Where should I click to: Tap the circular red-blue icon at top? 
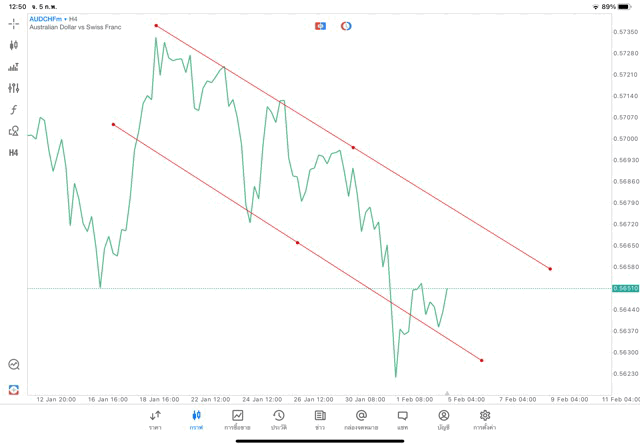click(346, 26)
